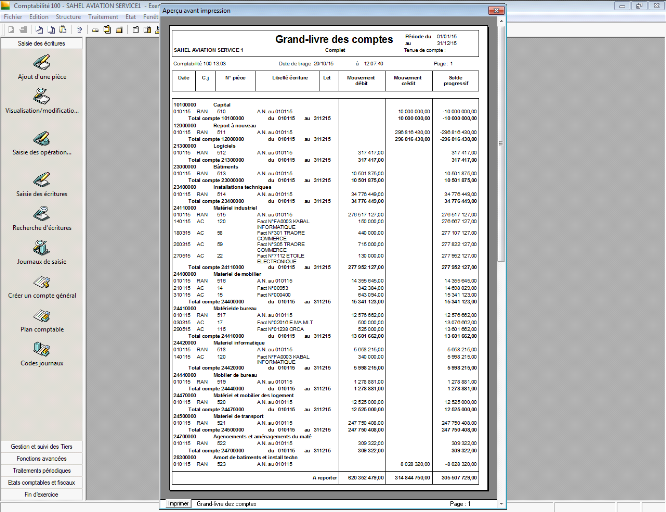Click the Grand-livre des comptes status bar label
Screen dimensions: 666x512
[226, 504]
